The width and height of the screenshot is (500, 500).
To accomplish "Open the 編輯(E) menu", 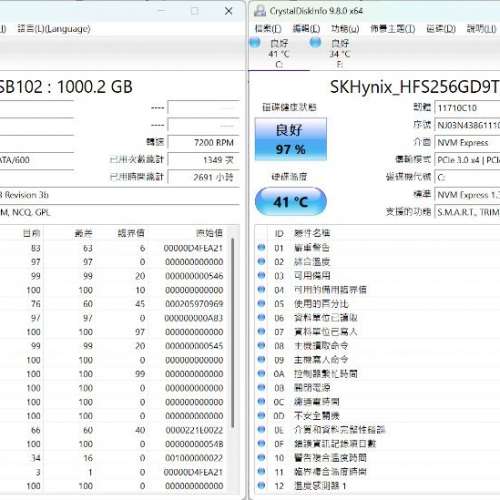I will (306, 29).
